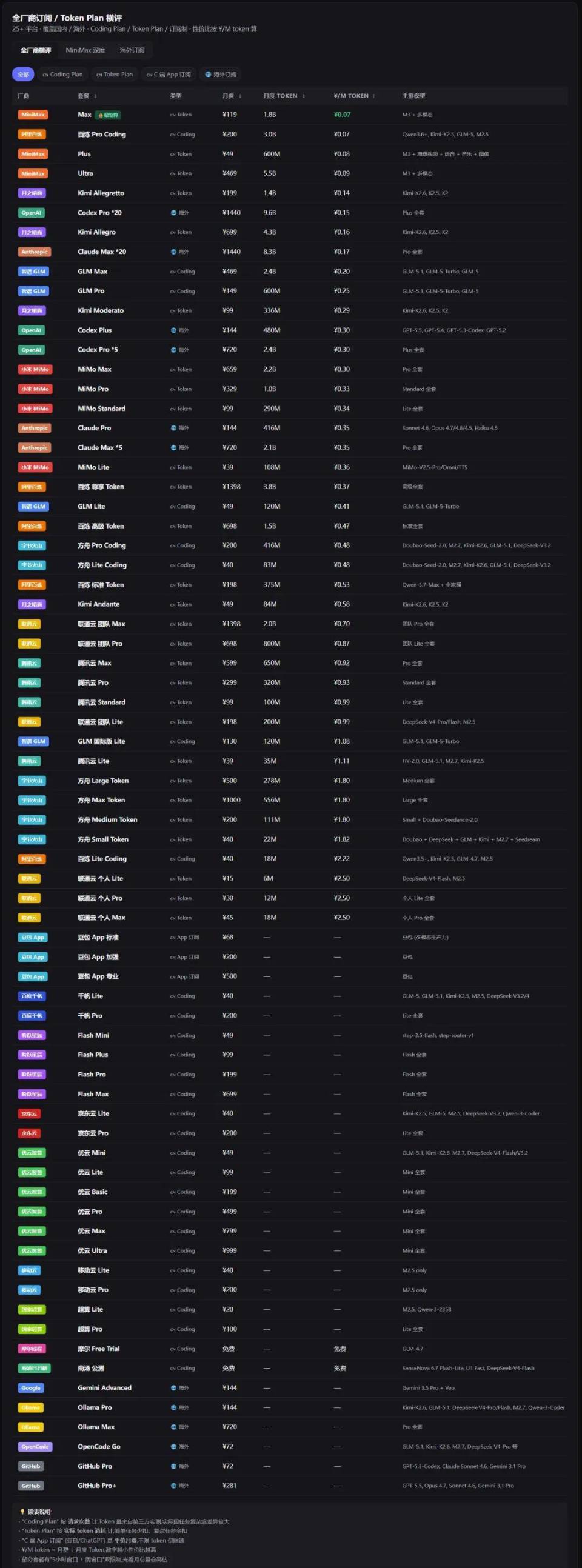The height and width of the screenshot is (1568, 582).
Task: Click the ¥999 monthly fee value
Action: coord(230,1251)
